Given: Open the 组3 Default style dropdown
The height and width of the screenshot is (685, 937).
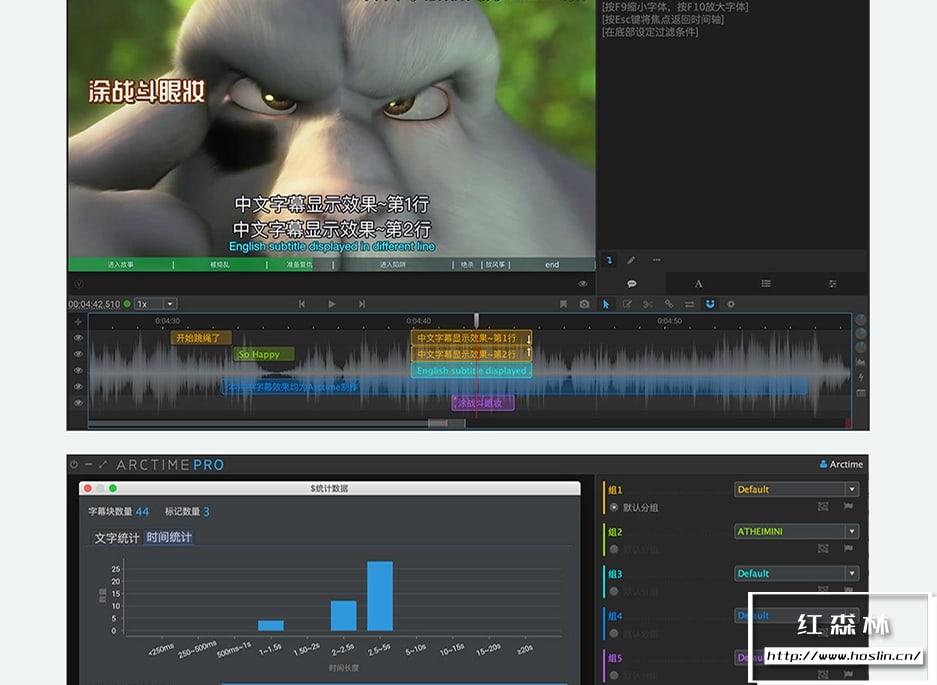Looking at the screenshot, I should (797, 573).
